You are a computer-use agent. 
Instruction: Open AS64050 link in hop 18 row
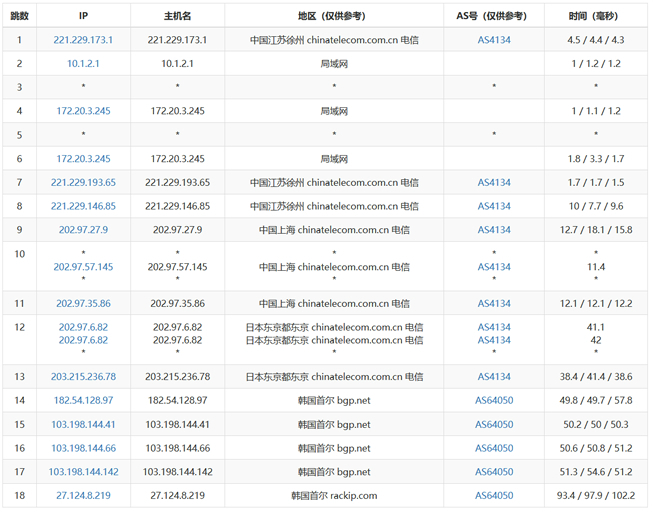pyautogui.click(x=494, y=496)
